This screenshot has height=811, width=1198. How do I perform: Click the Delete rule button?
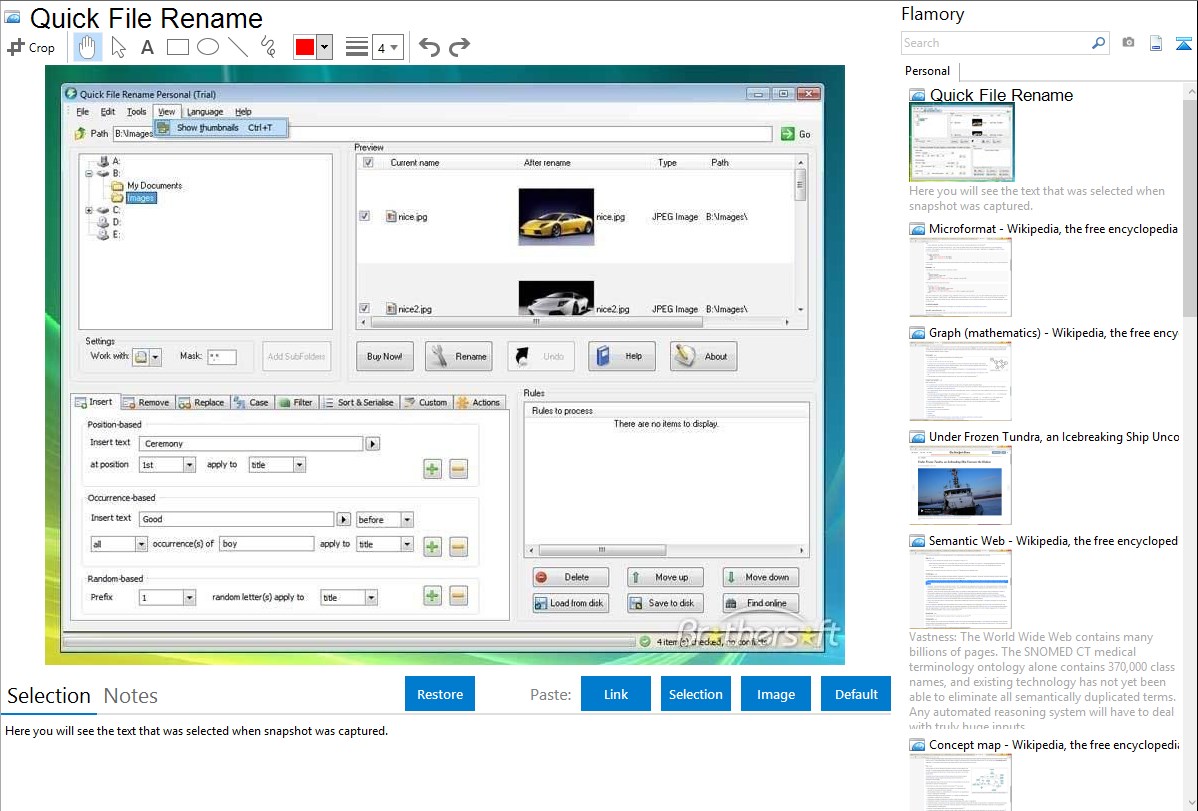(x=570, y=577)
